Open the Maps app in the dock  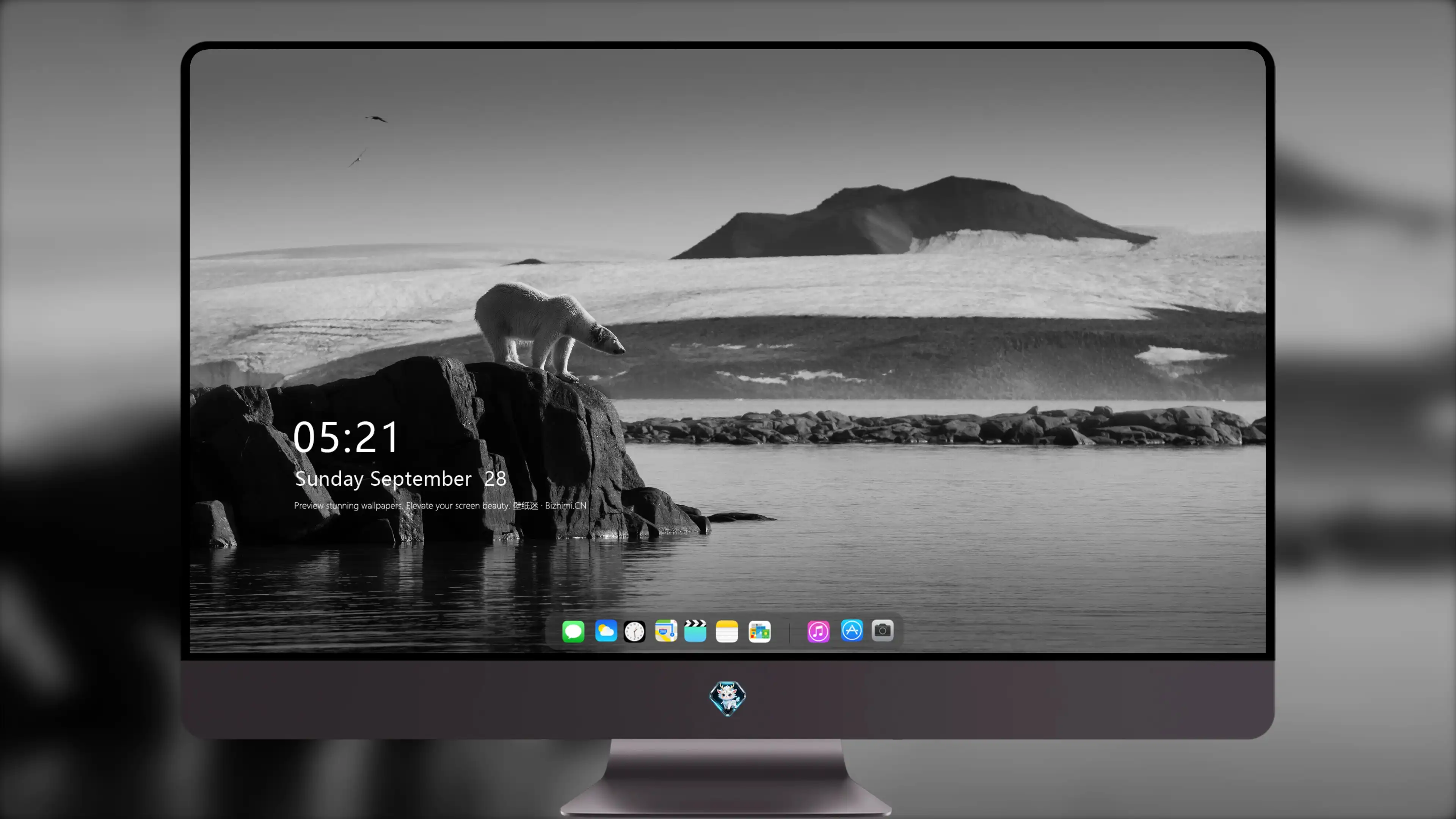point(666,631)
